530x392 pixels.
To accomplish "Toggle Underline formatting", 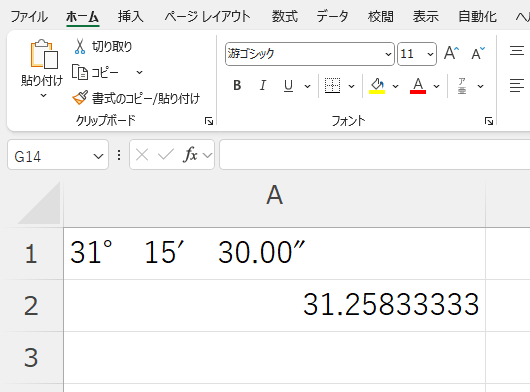I will pos(288,85).
